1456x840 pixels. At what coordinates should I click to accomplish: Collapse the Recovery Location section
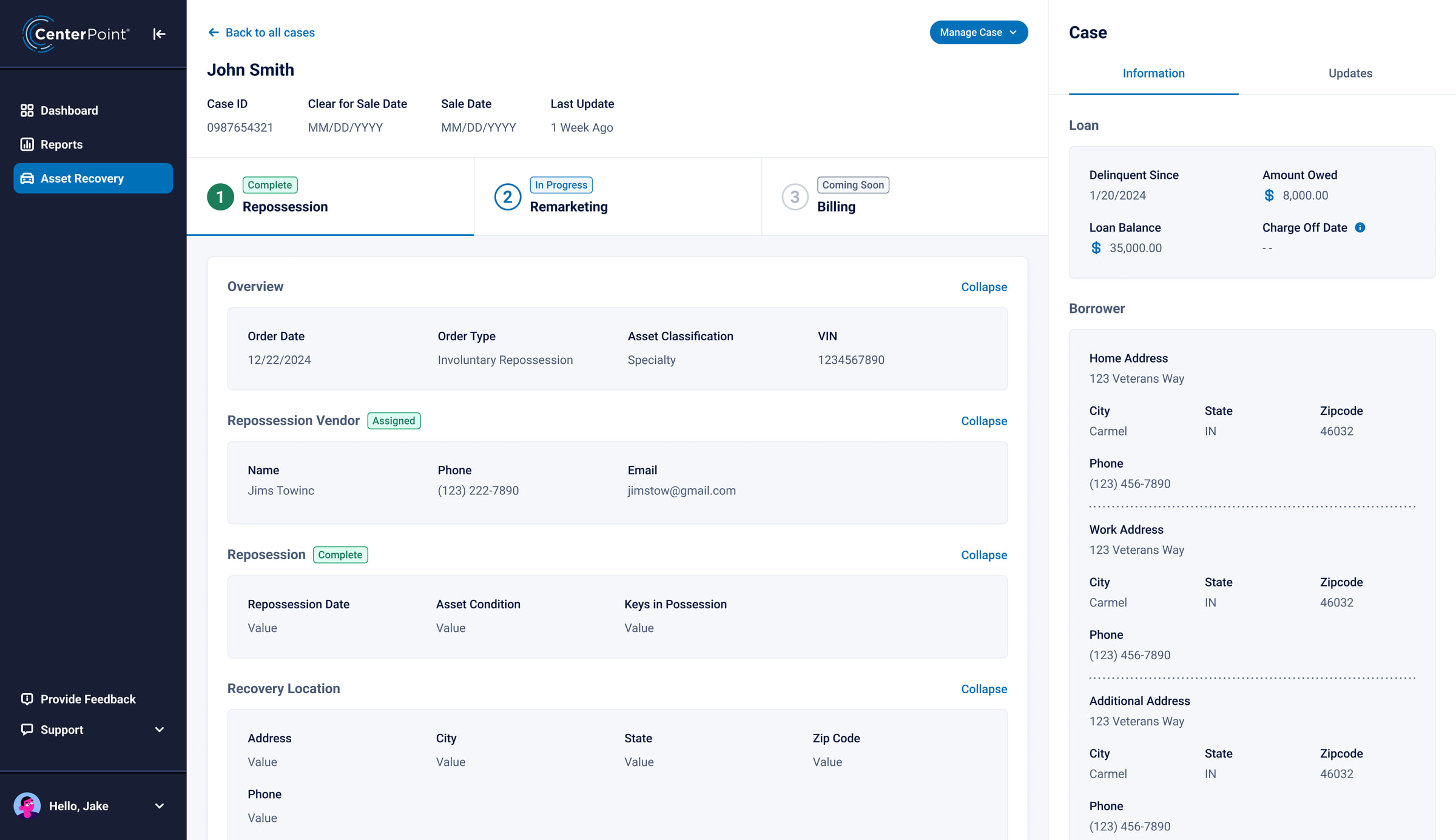coord(984,689)
